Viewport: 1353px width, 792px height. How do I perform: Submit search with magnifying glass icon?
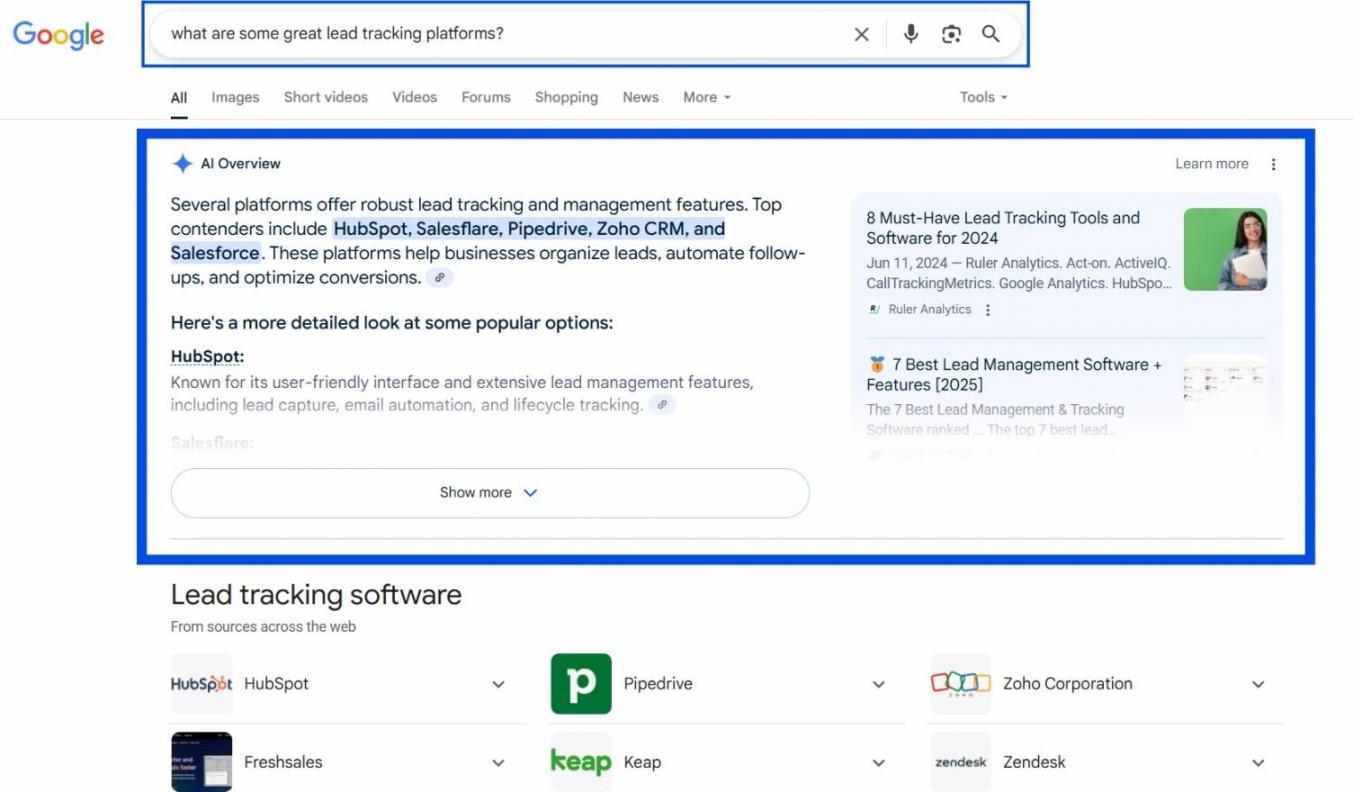[991, 34]
